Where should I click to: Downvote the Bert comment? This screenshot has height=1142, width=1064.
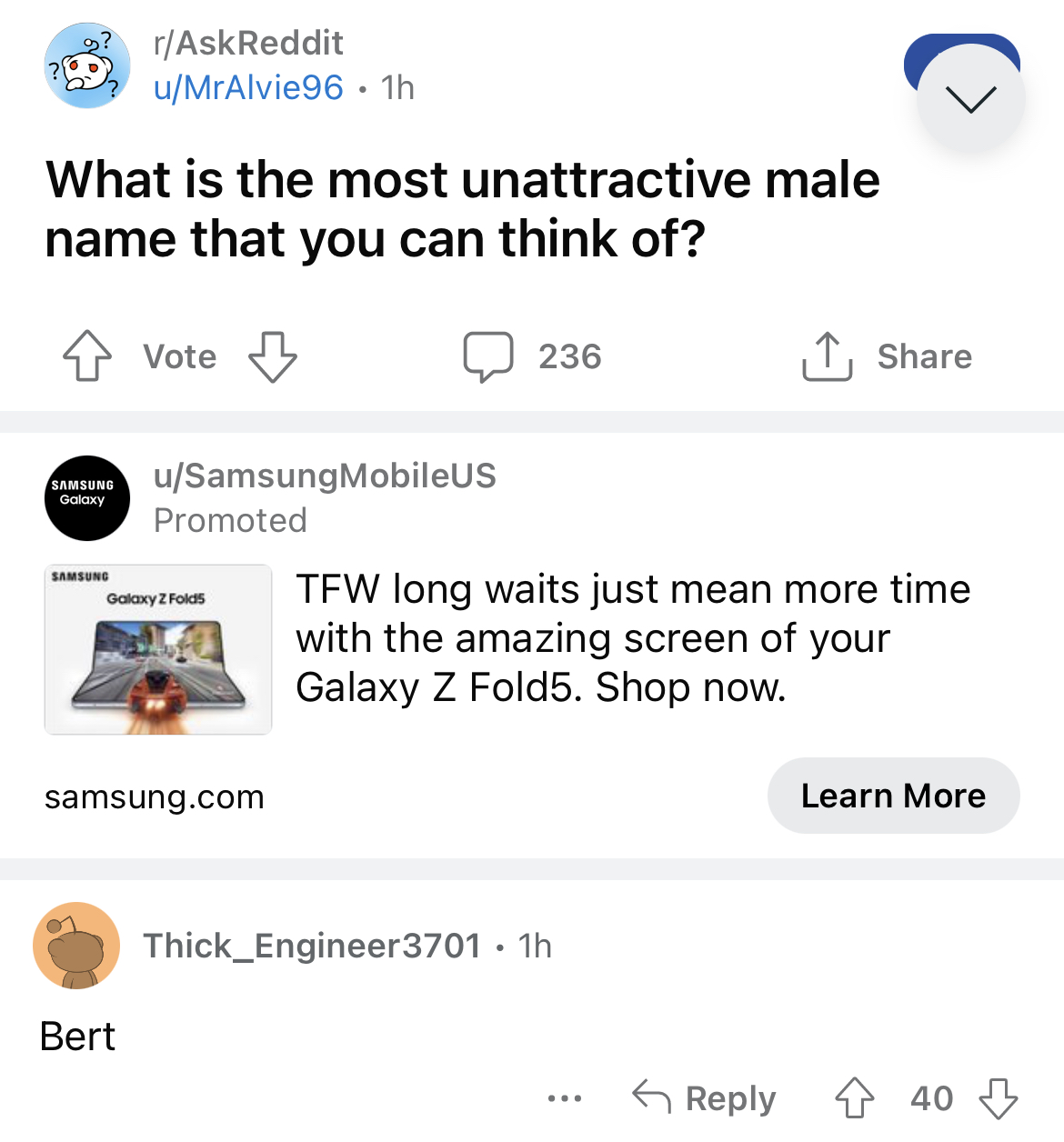point(998,1097)
